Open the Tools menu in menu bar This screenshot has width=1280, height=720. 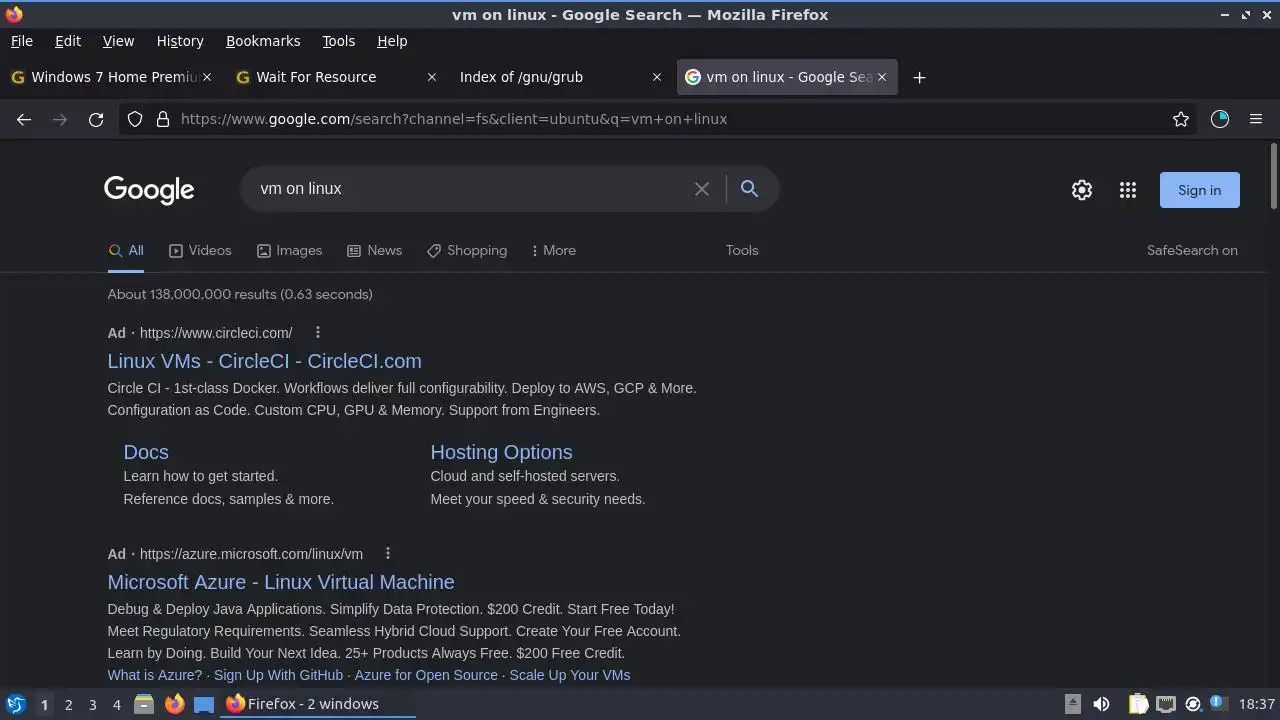point(338,41)
